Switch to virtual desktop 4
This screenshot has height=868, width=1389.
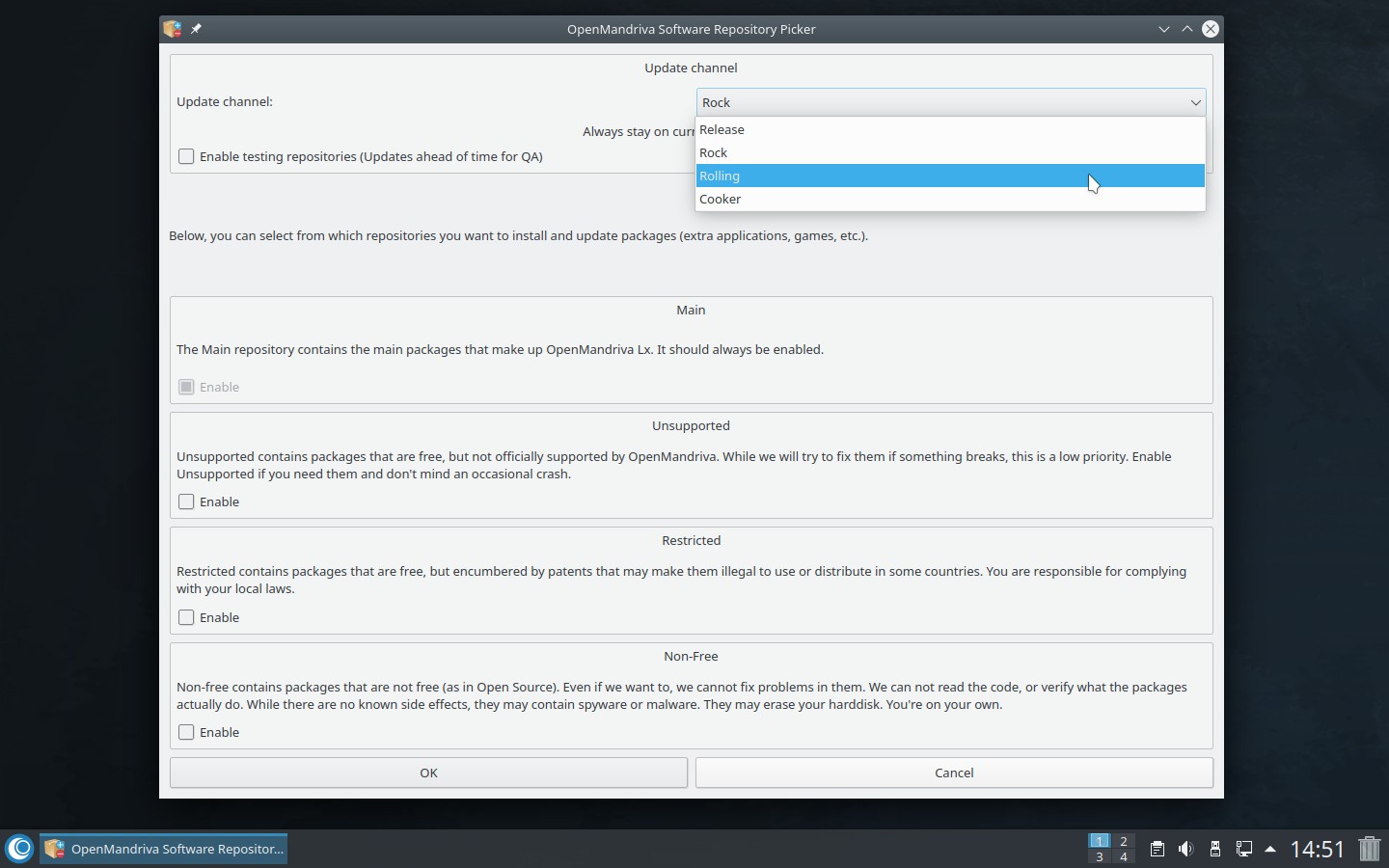(1124, 856)
